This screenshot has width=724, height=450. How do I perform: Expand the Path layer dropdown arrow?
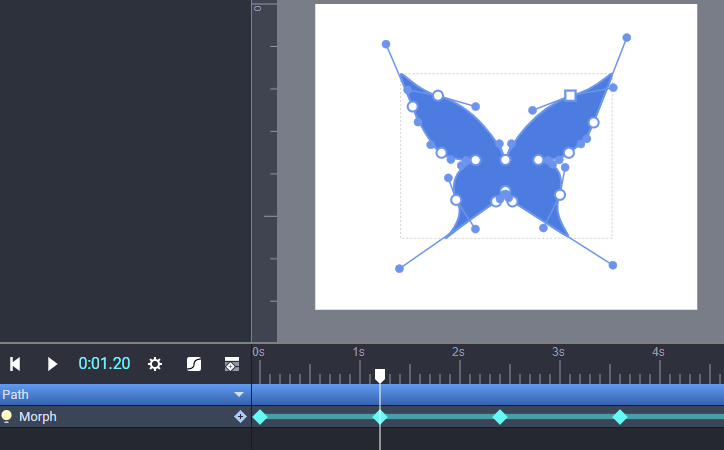coord(239,395)
